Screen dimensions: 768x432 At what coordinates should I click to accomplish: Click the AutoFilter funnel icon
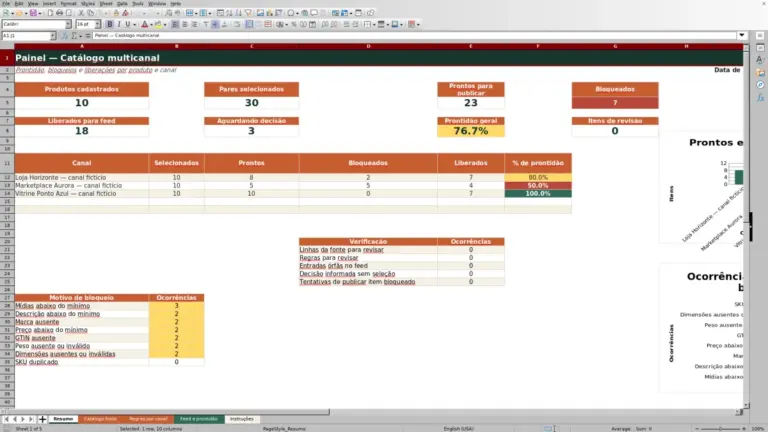pos(248,13)
